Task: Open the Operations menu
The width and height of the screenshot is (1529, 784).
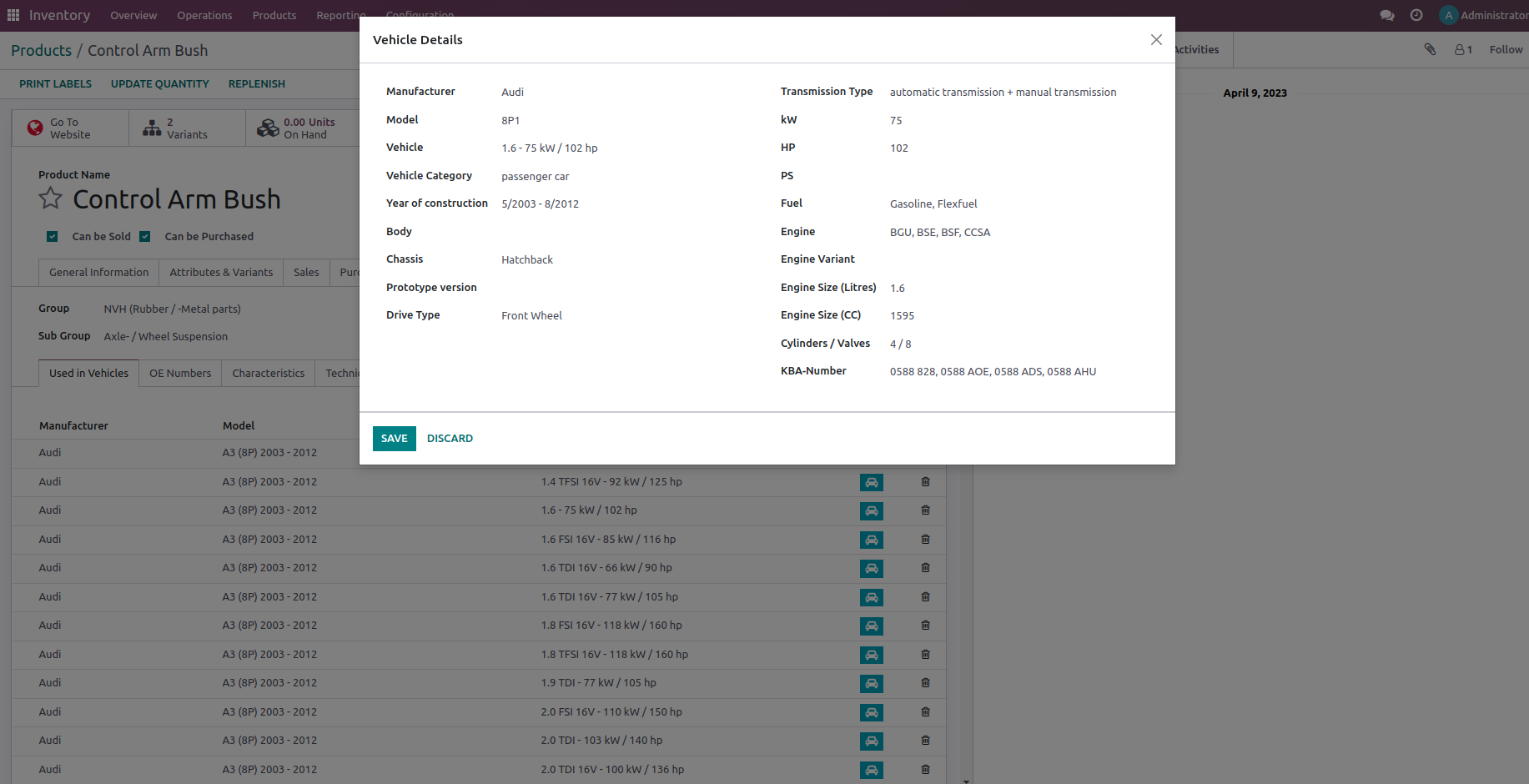Action: coord(204,15)
